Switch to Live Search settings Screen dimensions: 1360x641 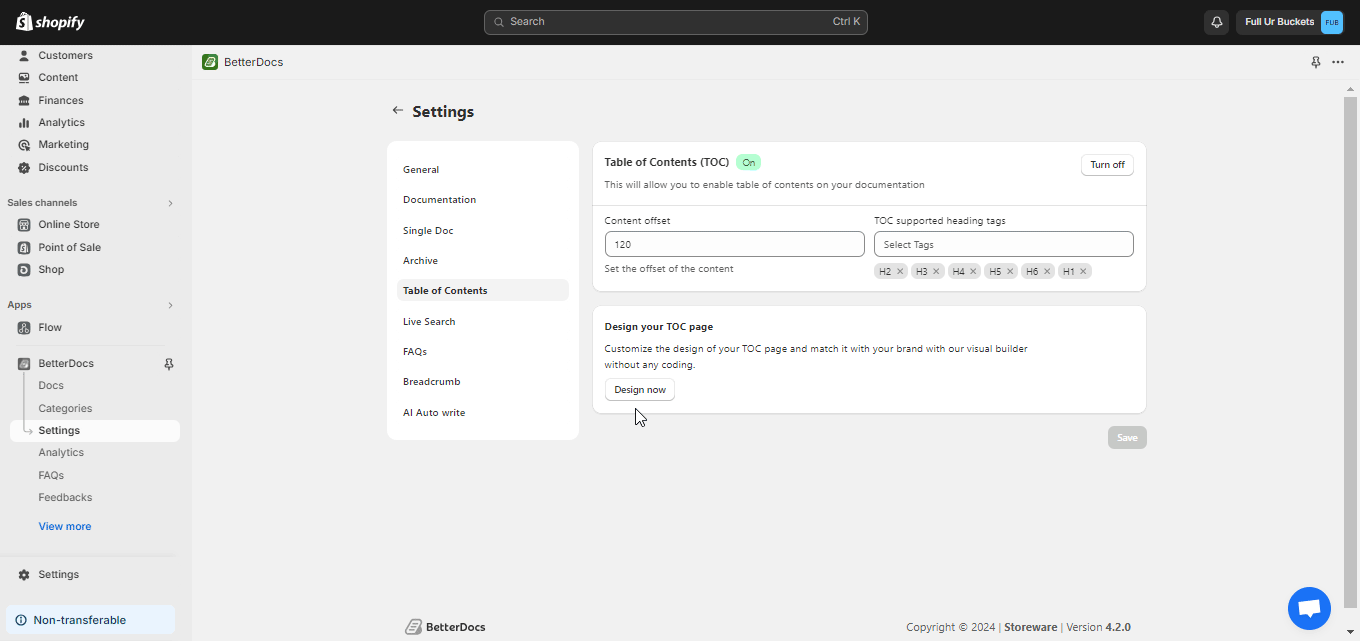point(429,321)
